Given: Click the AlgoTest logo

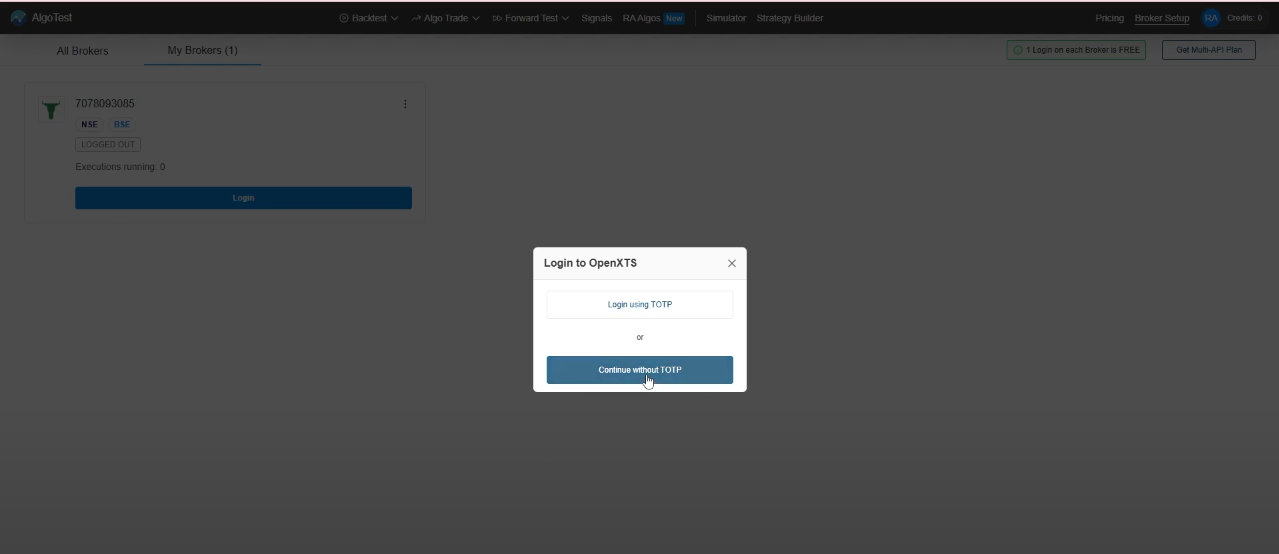Looking at the screenshot, I should point(41,18).
